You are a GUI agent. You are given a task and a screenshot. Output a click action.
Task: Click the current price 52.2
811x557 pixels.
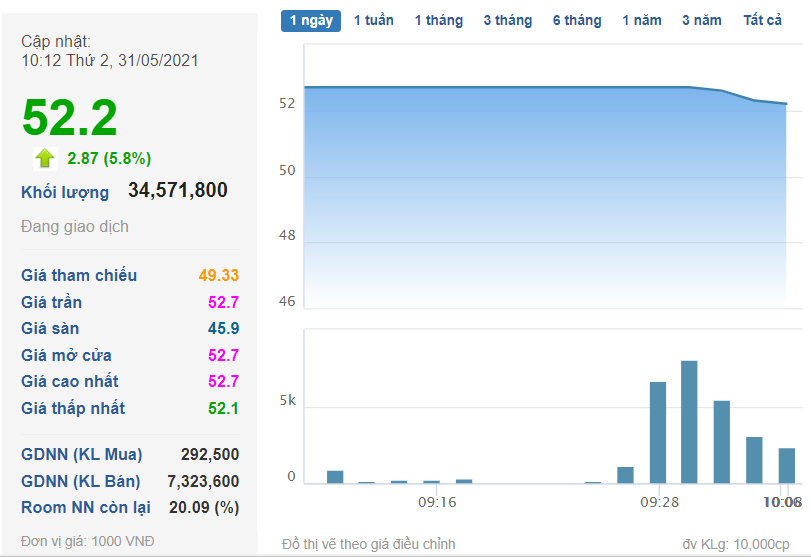coord(70,118)
